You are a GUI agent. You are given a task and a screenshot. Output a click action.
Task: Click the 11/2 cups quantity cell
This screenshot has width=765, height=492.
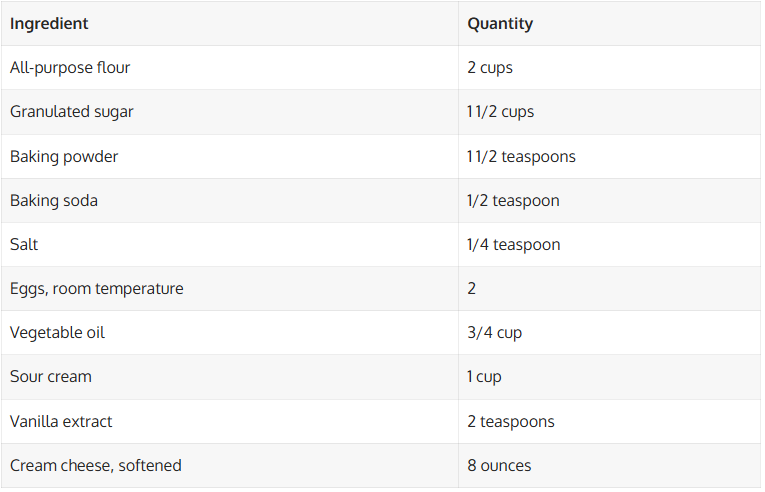click(x=500, y=112)
